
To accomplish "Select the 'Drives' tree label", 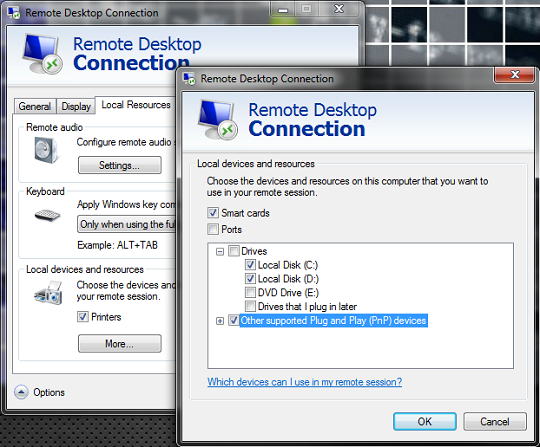I will (x=254, y=251).
